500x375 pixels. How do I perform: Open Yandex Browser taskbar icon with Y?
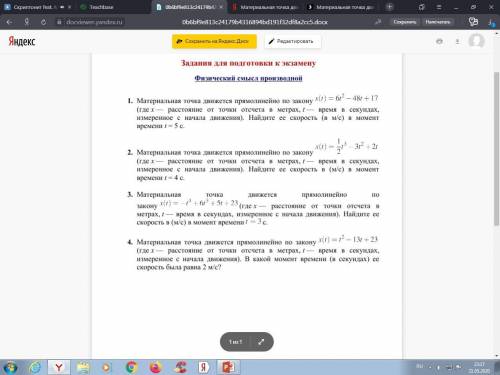[59, 367]
